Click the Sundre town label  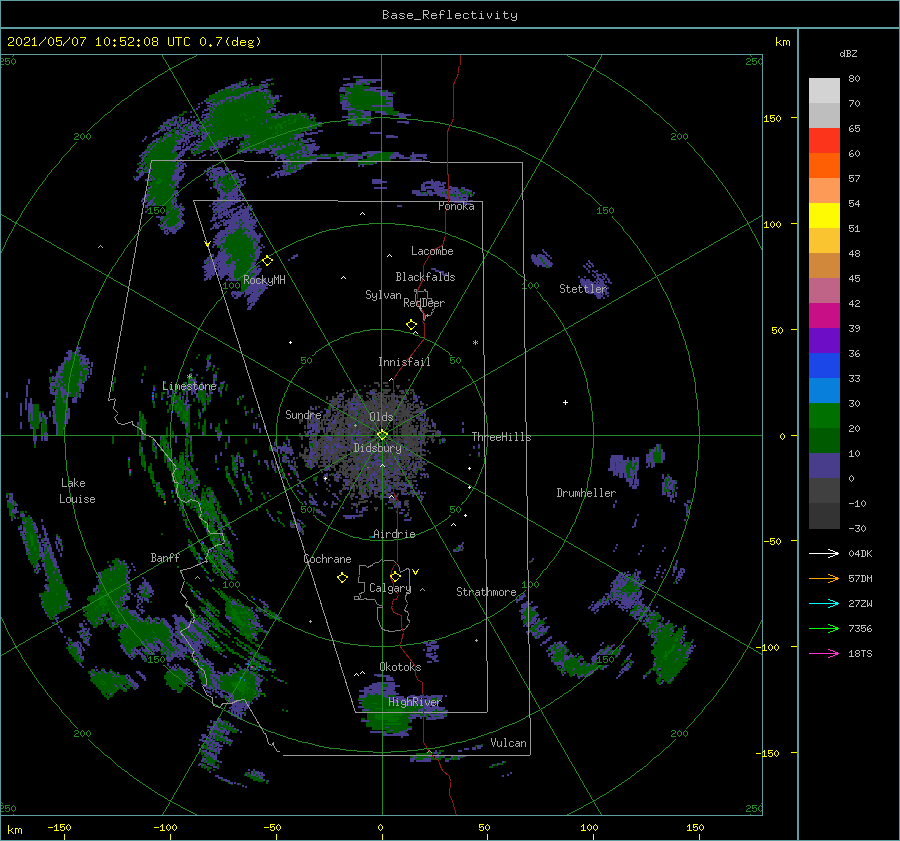click(x=303, y=414)
